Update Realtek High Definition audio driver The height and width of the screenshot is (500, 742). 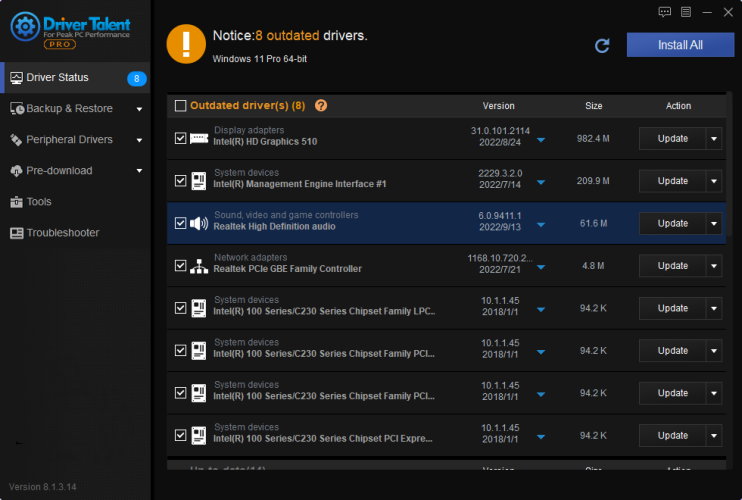pos(672,223)
